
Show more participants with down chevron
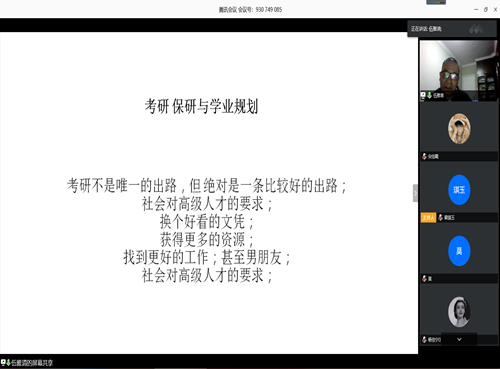click(459, 339)
